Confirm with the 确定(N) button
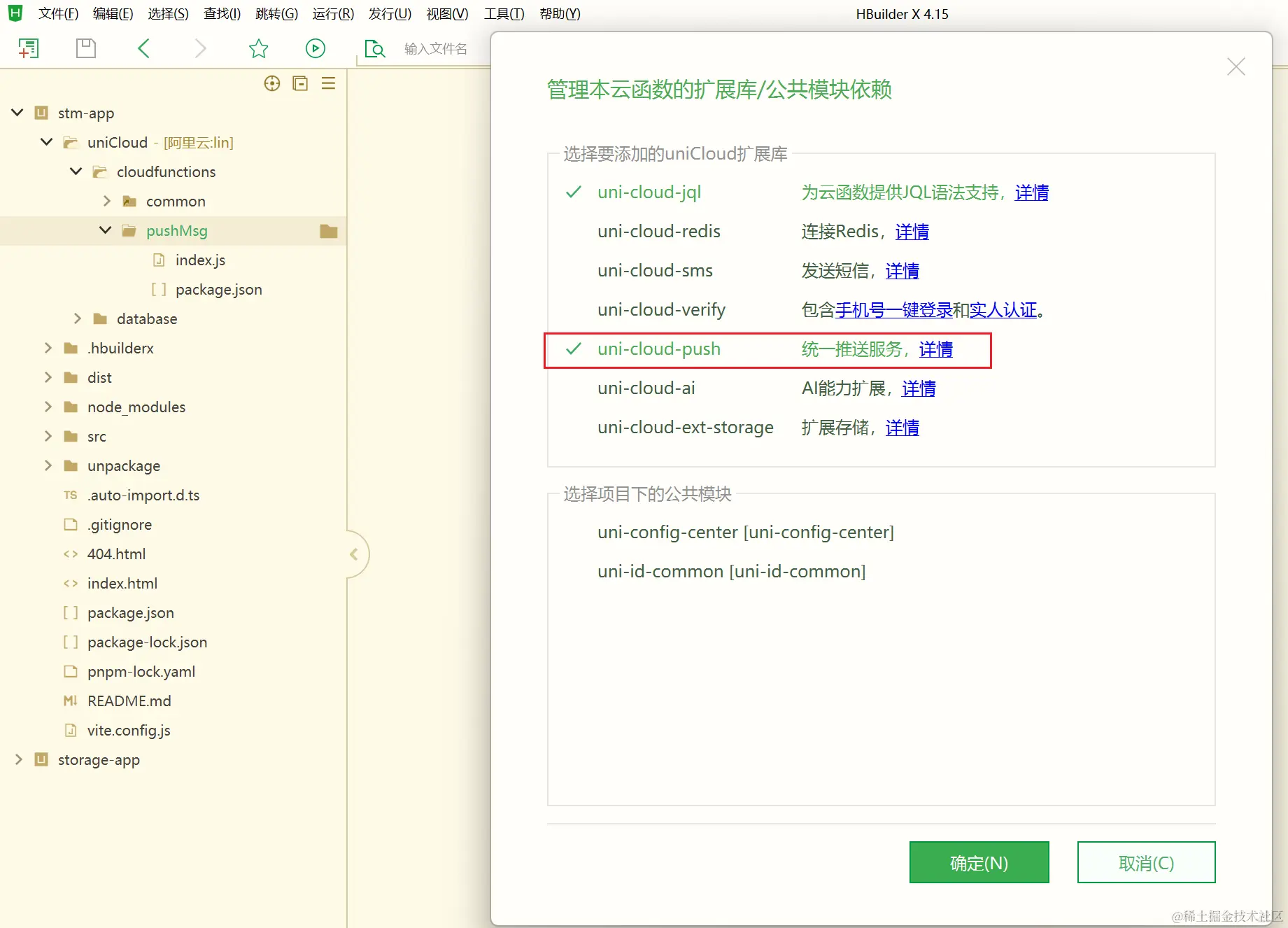 tap(979, 862)
